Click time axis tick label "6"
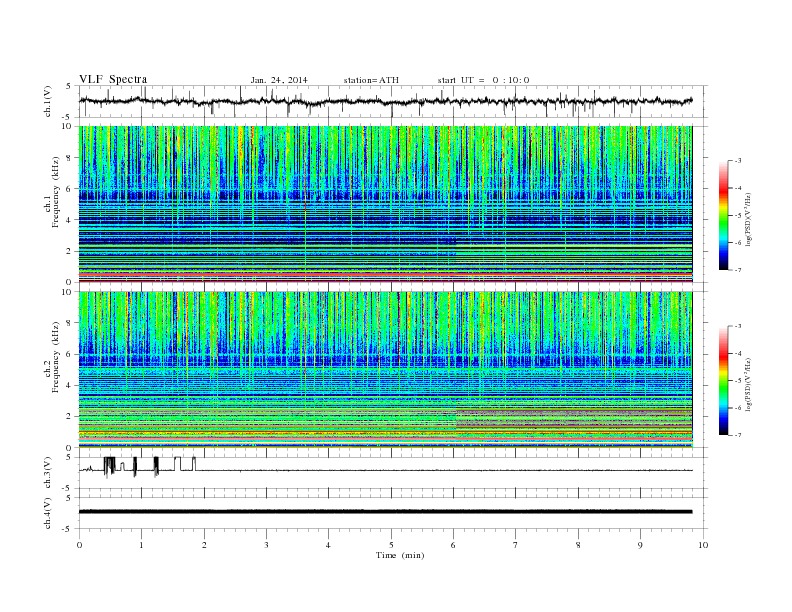The height and width of the screenshot is (612, 792). click(x=453, y=545)
